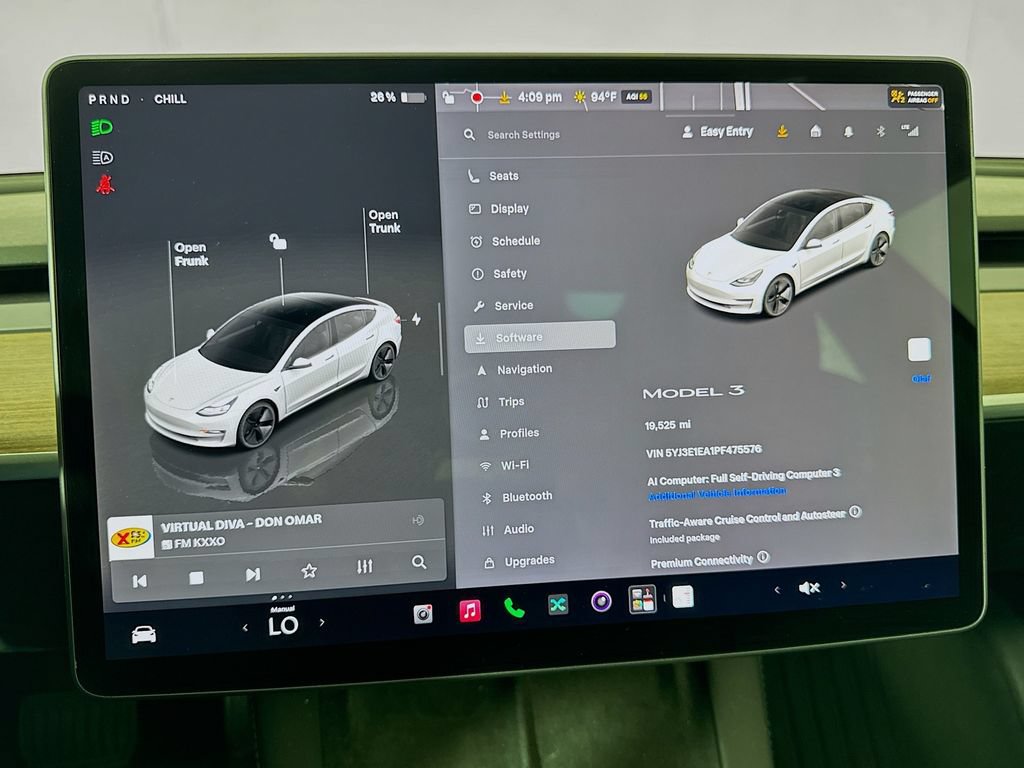Select the Software menu item

pos(539,337)
